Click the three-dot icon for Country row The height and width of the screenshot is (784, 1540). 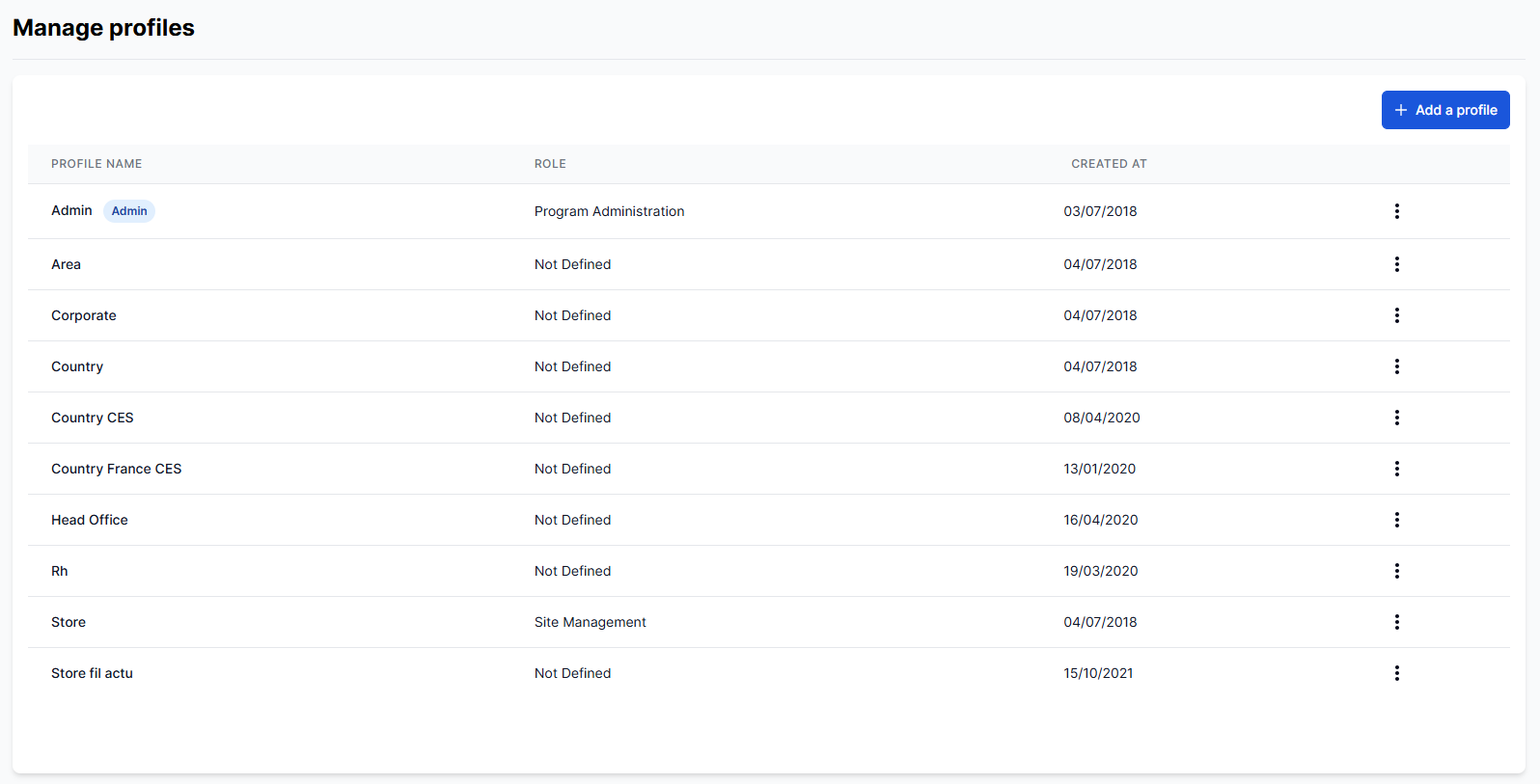1396,366
